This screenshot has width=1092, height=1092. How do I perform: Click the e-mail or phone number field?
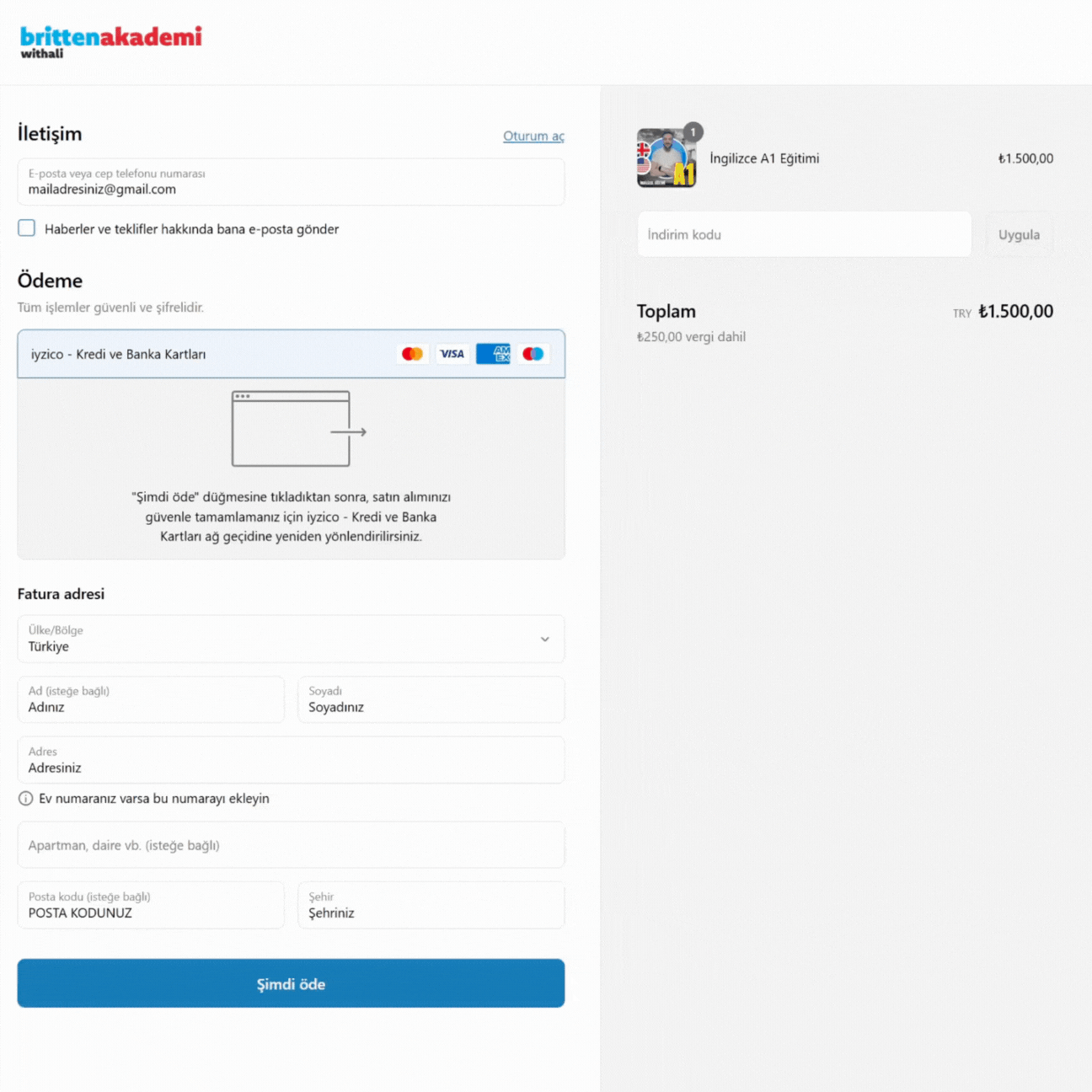[291, 182]
